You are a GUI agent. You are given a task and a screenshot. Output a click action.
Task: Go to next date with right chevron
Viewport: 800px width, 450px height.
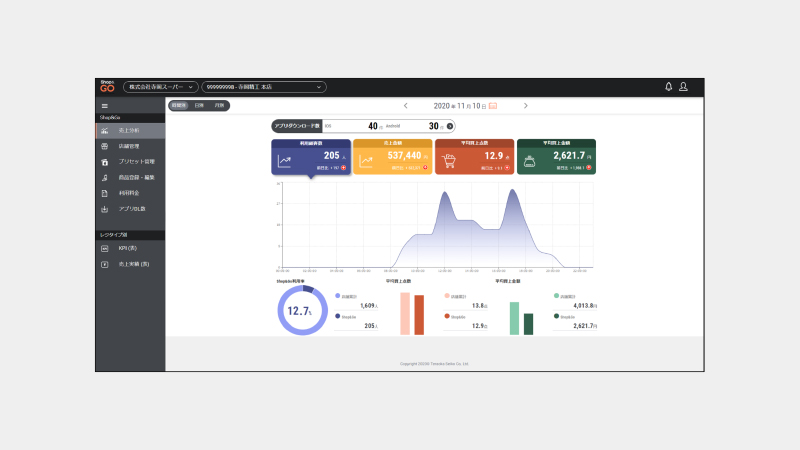pos(526,106)
